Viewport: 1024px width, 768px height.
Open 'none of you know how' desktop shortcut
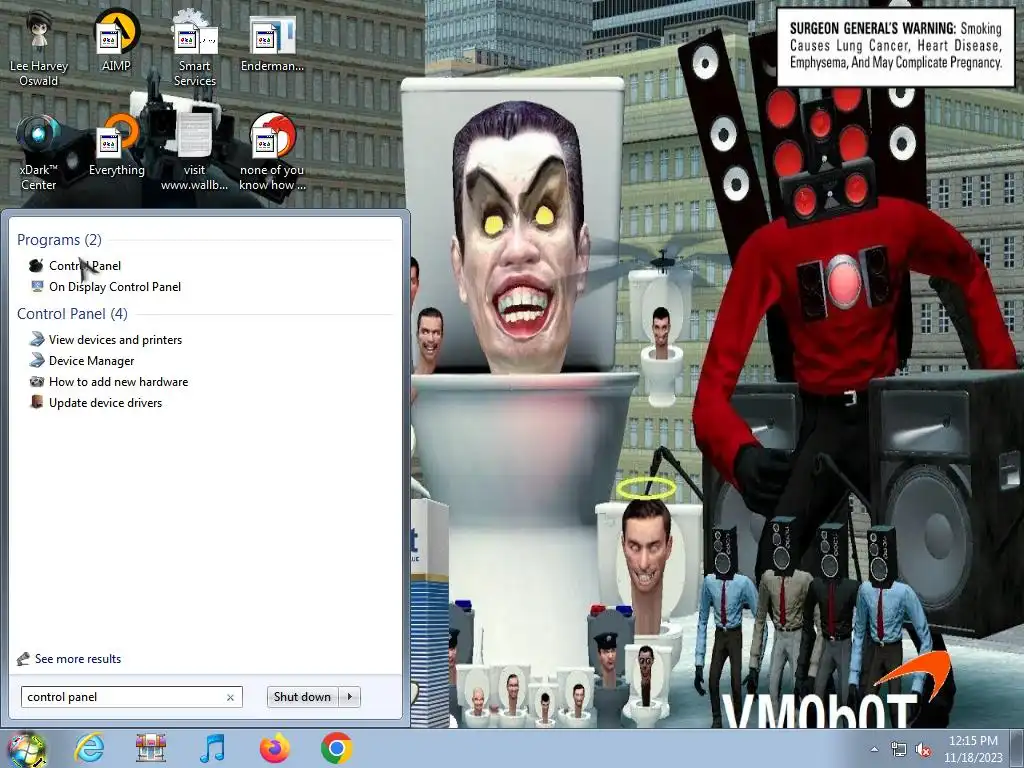pyautogui.click(x=272, y=153)
